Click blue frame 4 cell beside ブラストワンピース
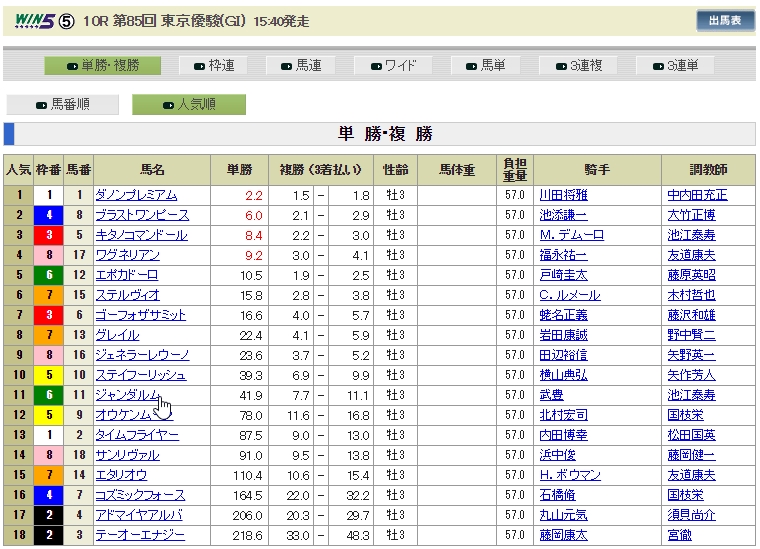Screen dimensions: 760x549 (x=49, y=215)
